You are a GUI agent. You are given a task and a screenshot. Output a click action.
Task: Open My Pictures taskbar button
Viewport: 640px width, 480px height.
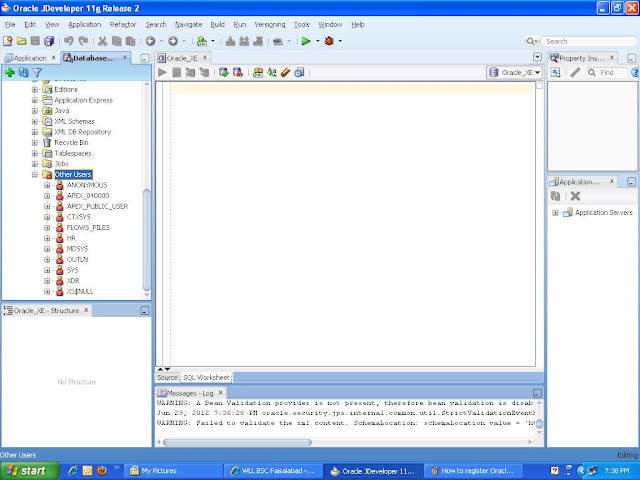(173, 471)
